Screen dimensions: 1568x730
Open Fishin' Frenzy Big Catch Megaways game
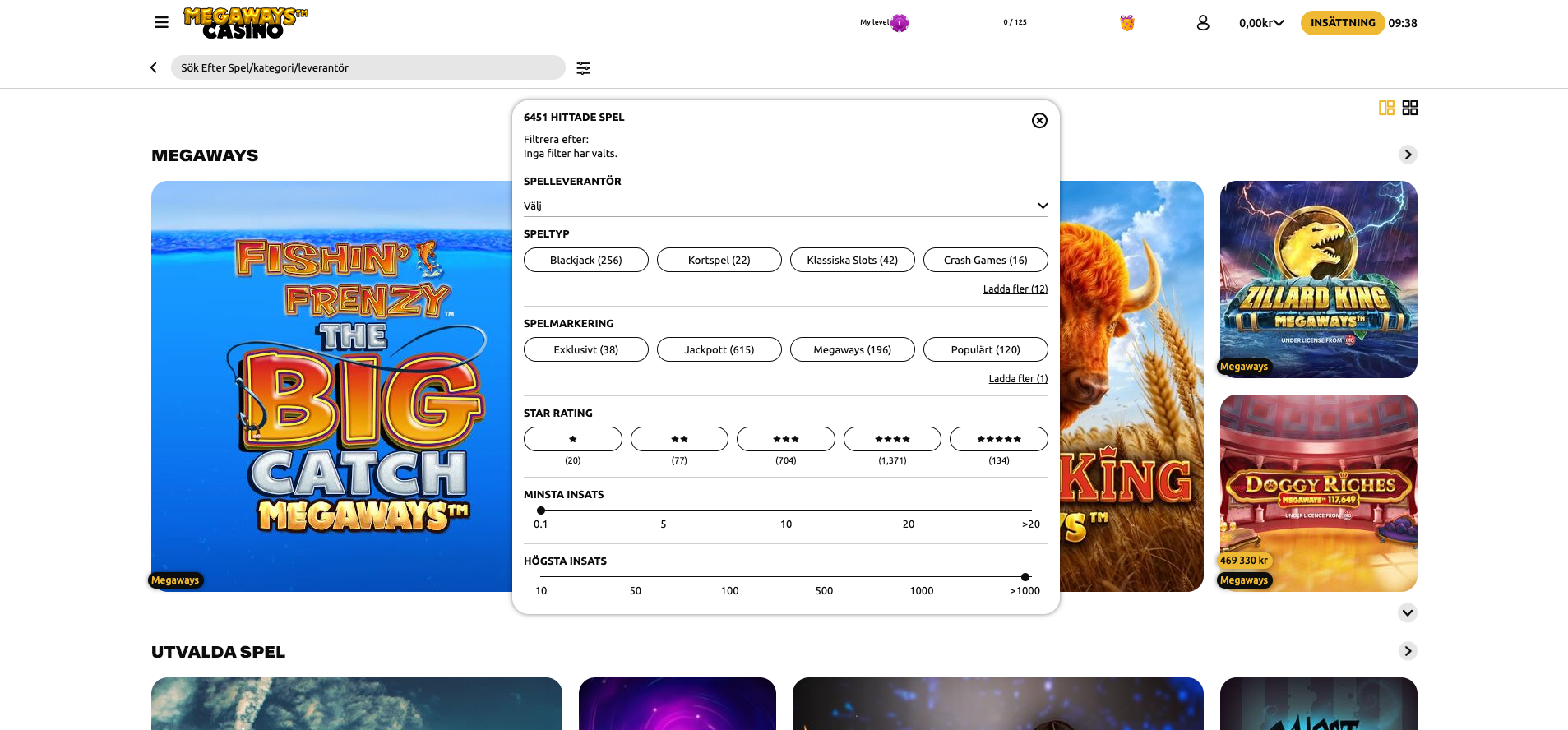pos(332,386)
